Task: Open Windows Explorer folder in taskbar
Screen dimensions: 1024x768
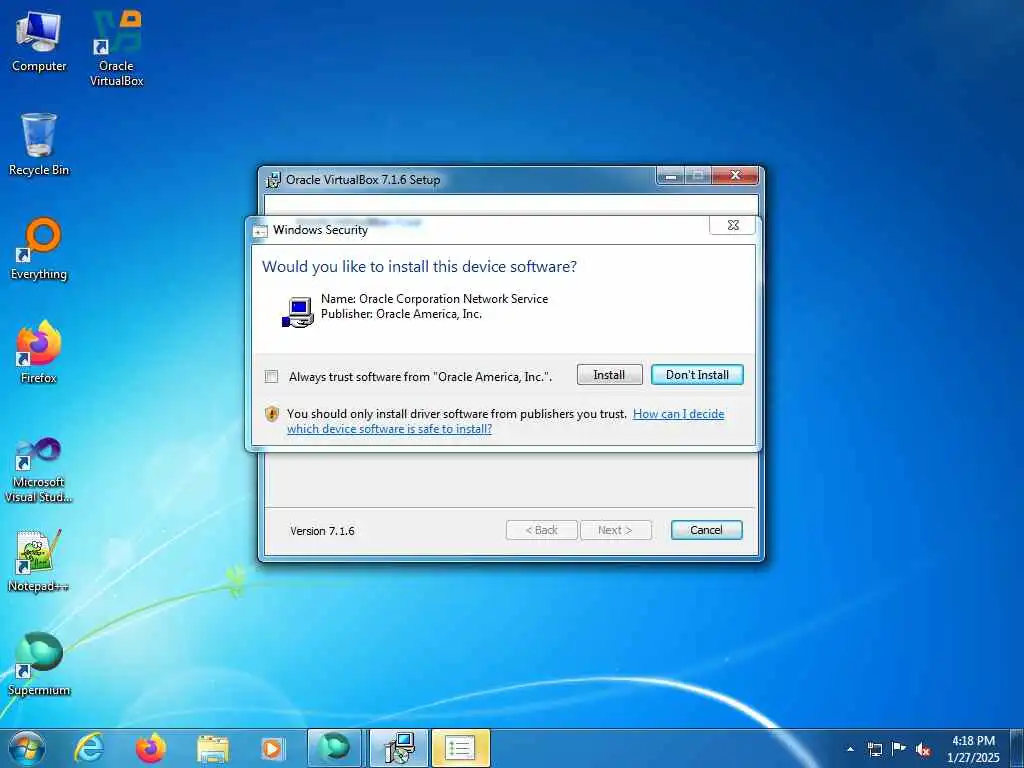Action: click(212, 749)
